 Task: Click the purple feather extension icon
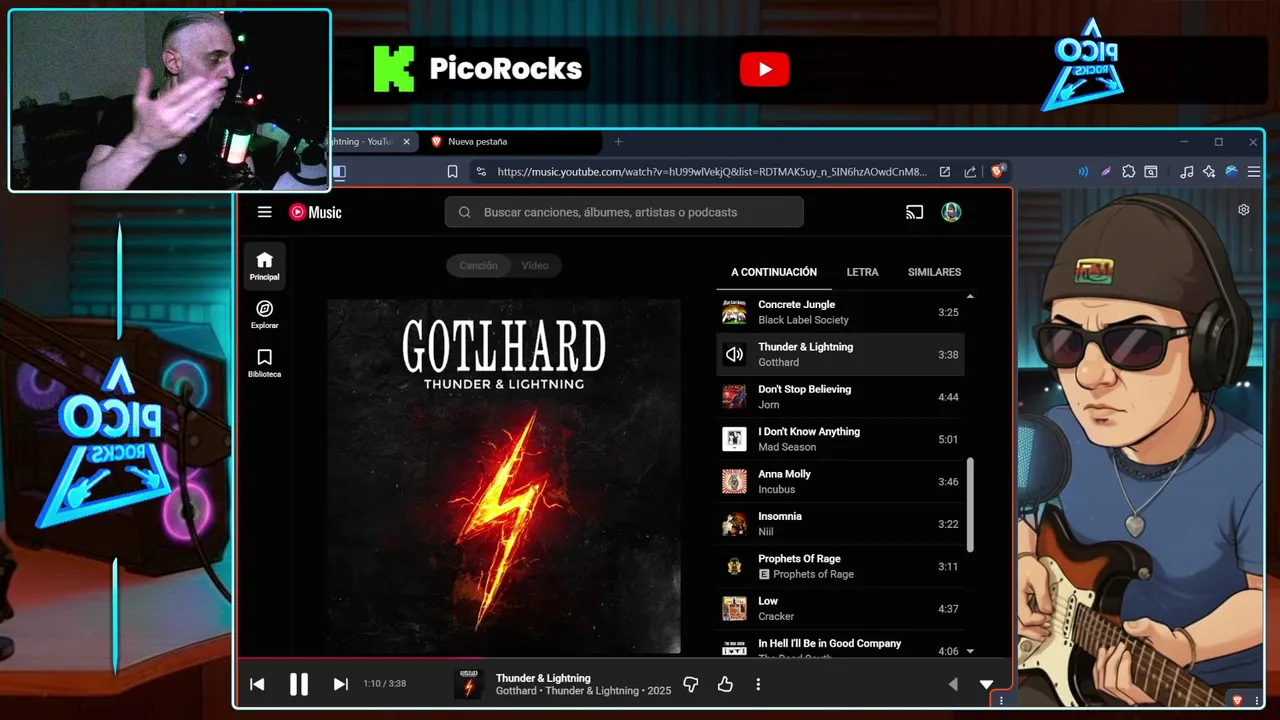(1106, 172)
